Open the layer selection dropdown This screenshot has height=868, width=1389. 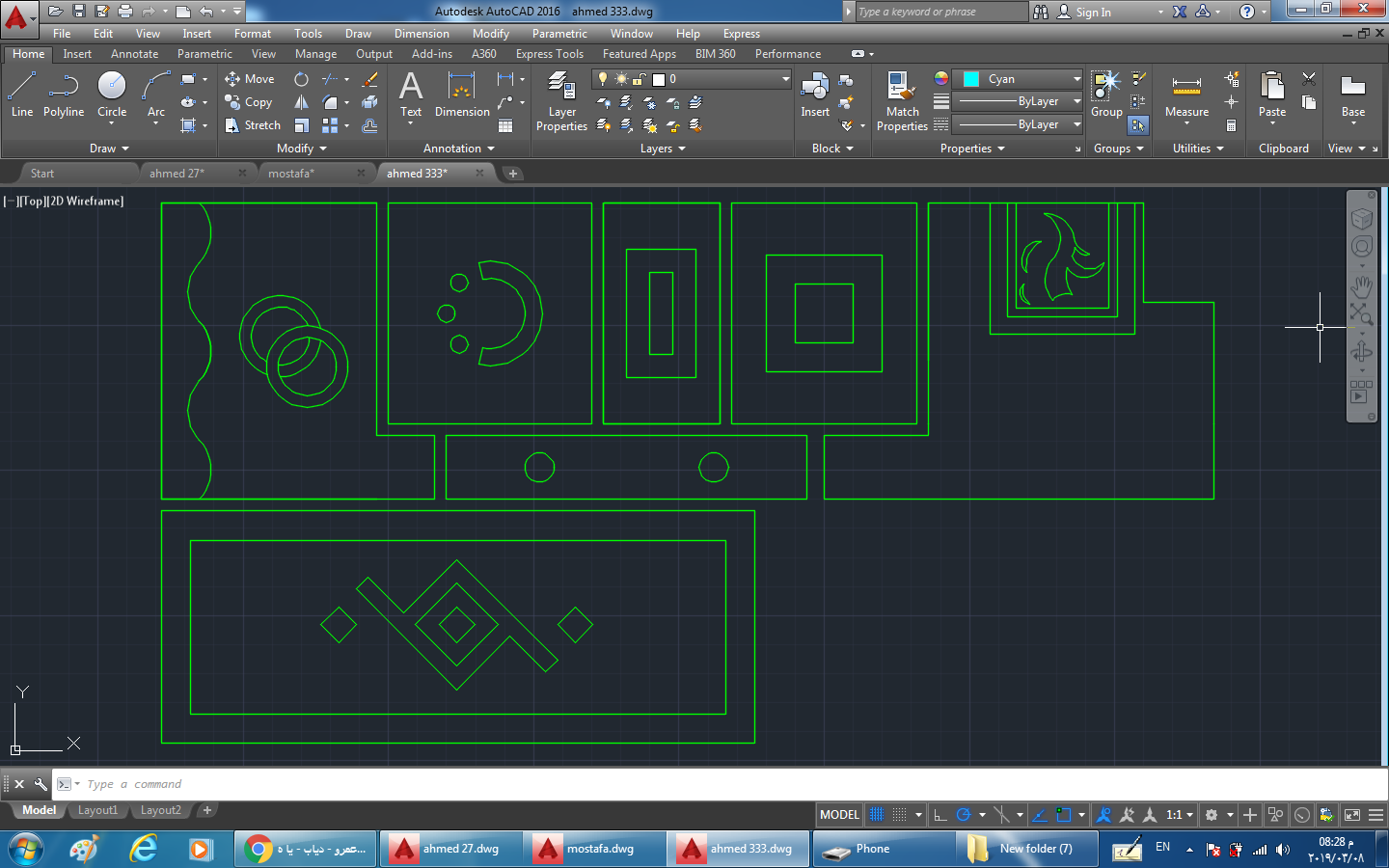[692, 79]
